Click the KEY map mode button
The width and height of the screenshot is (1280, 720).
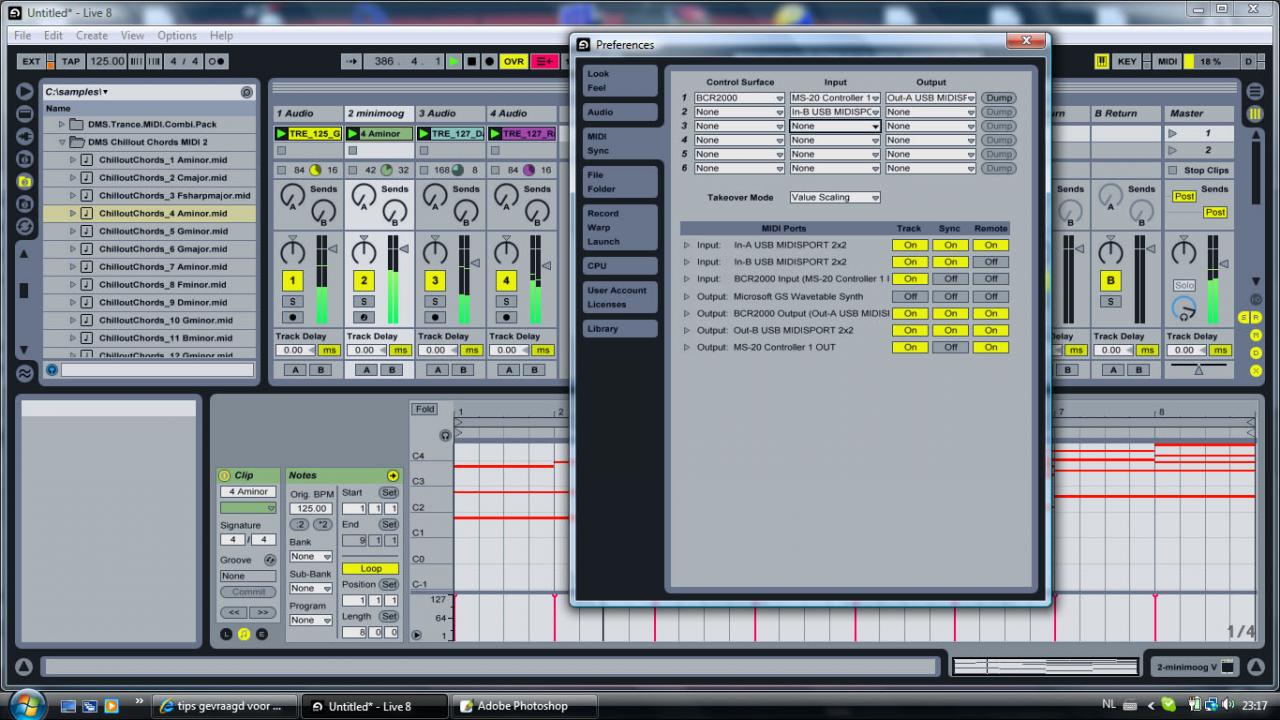(x=1127, y=61)
